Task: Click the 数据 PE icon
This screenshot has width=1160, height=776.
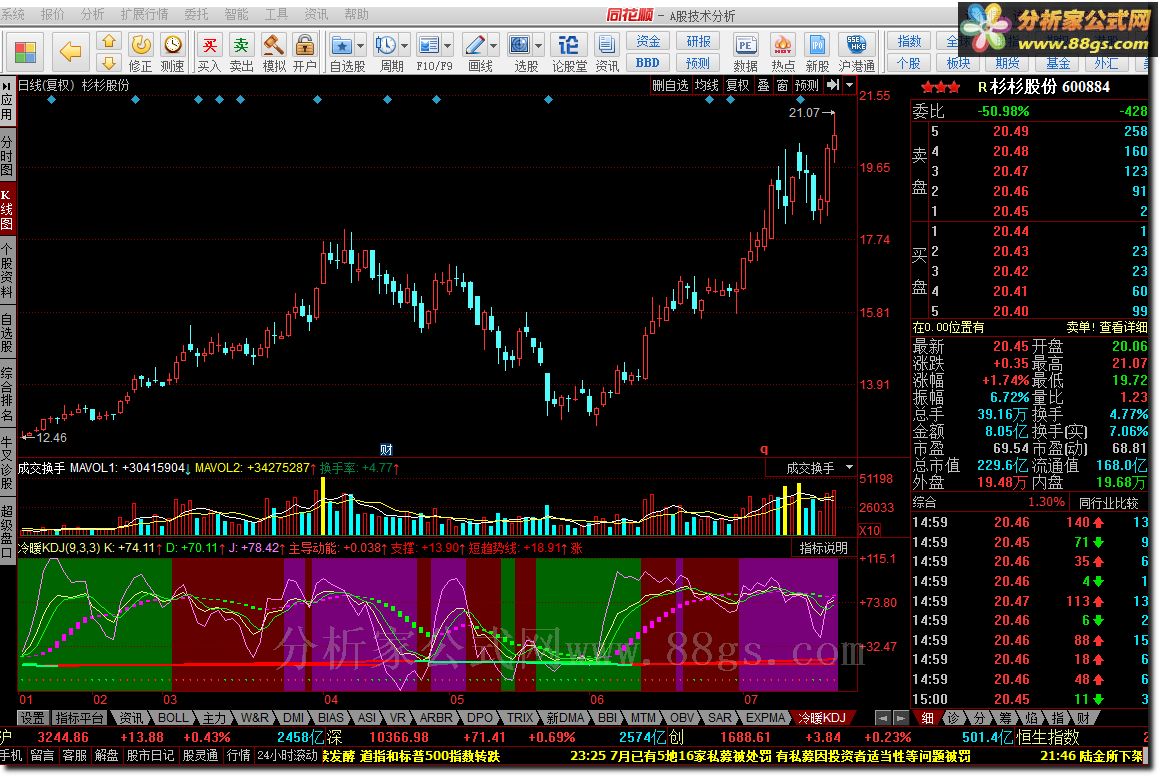Action: pos(745,45)
